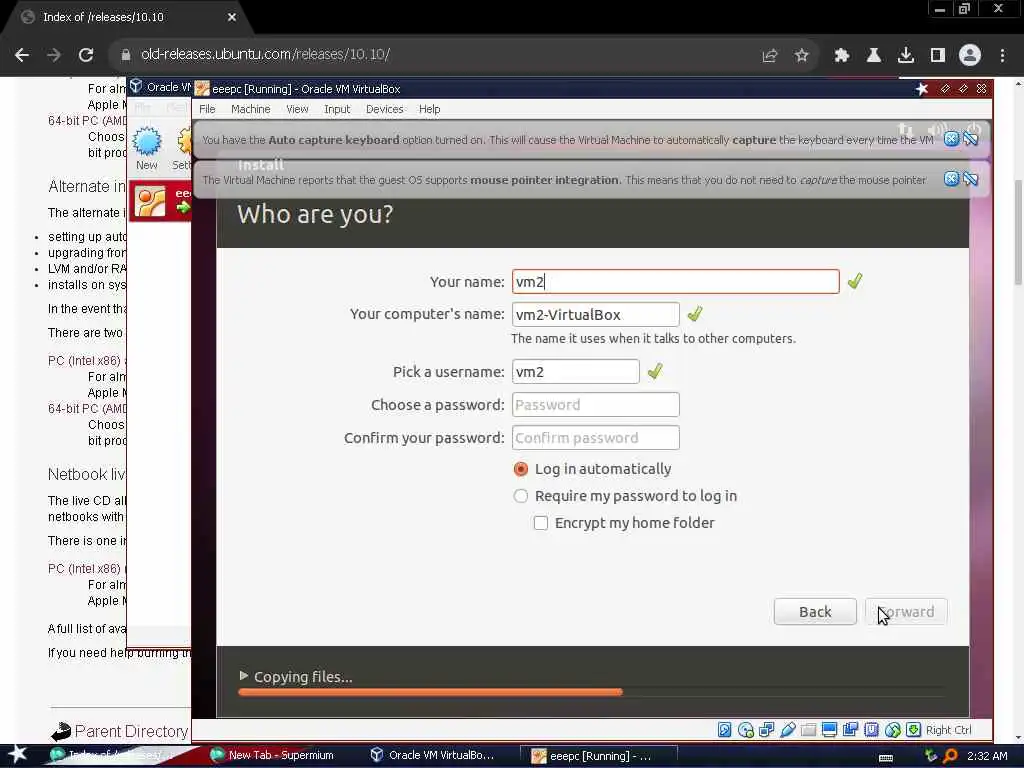Open the View menu
This screenshot has width=1024, height=768.
297,109
